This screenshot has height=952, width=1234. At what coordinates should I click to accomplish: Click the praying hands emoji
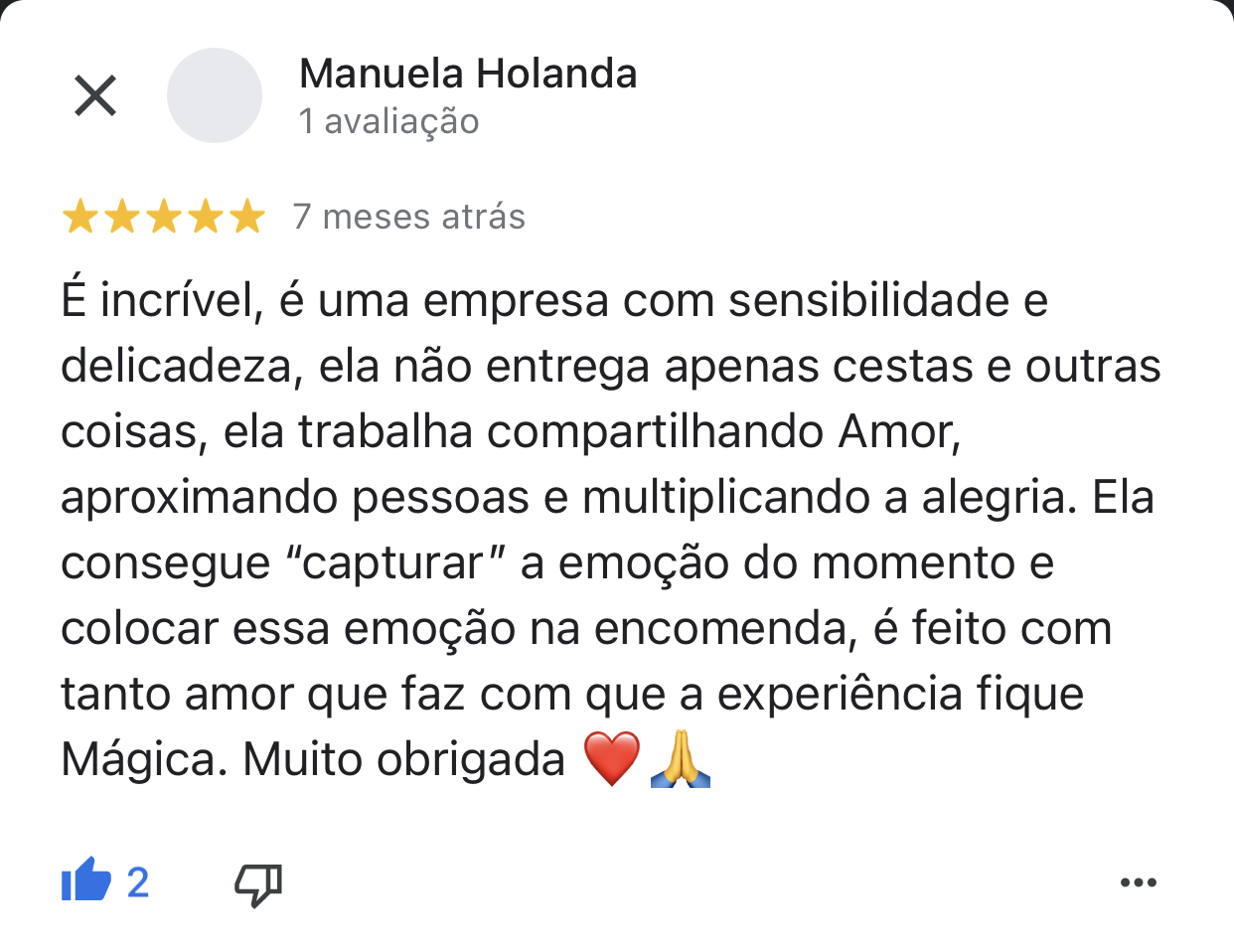pos(681,759)
